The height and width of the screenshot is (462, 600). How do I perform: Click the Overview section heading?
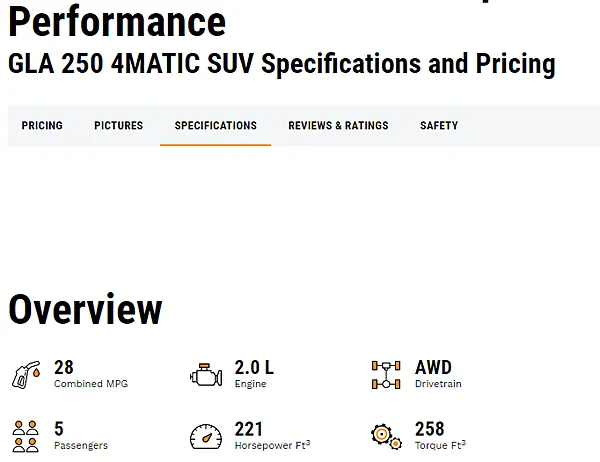pos(85,310)
